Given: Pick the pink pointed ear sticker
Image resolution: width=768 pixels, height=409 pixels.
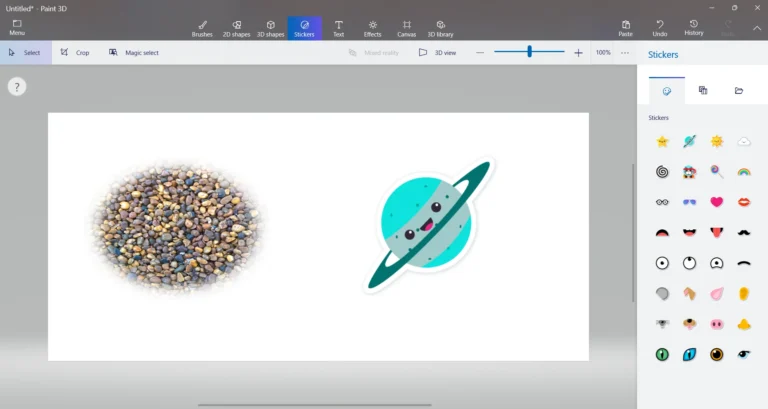Looking at the screenshot, I should pyautogui.click(x=717, y=293).
